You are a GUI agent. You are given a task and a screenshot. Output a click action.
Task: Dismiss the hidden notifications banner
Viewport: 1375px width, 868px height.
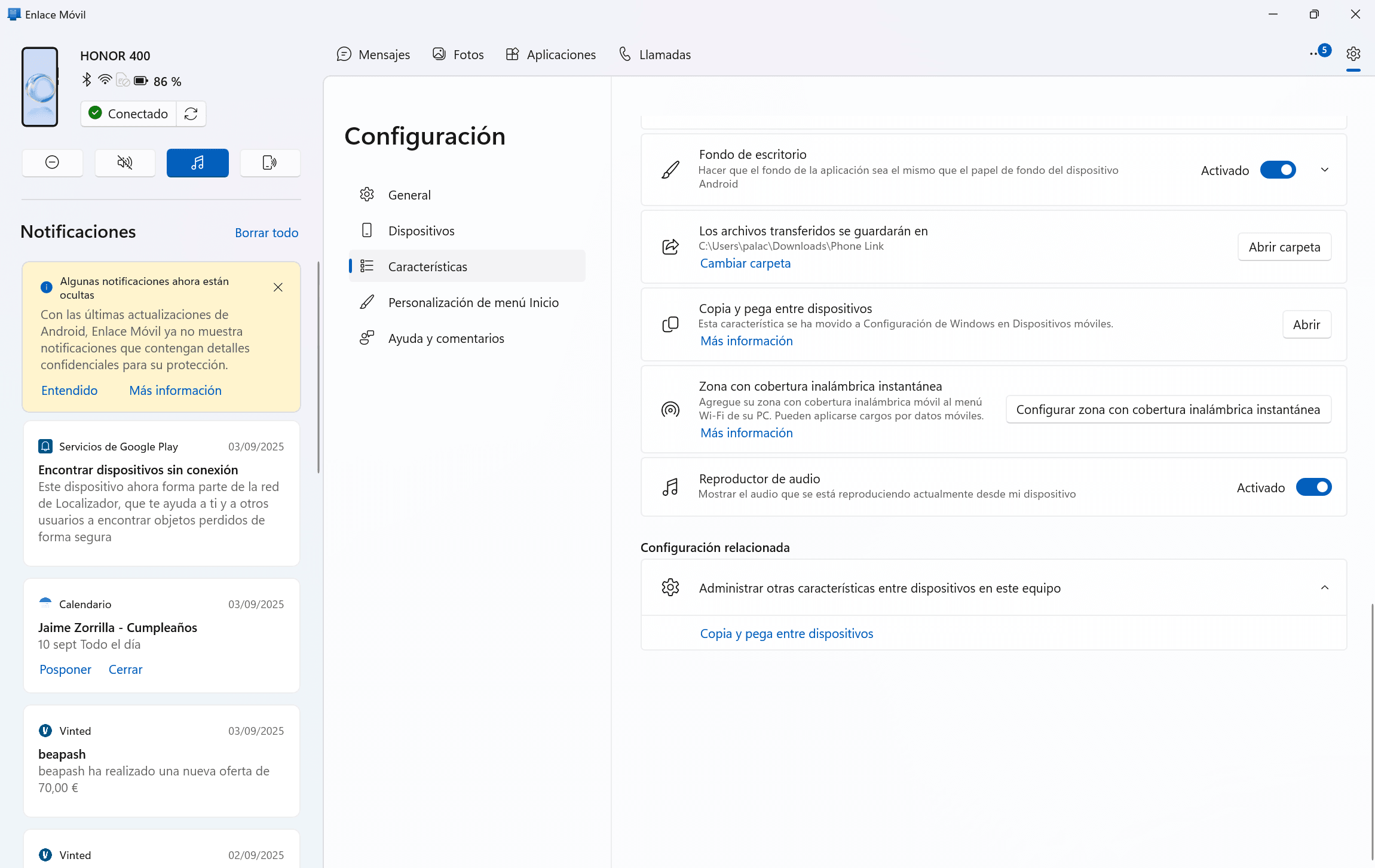(x=278, y=287)
